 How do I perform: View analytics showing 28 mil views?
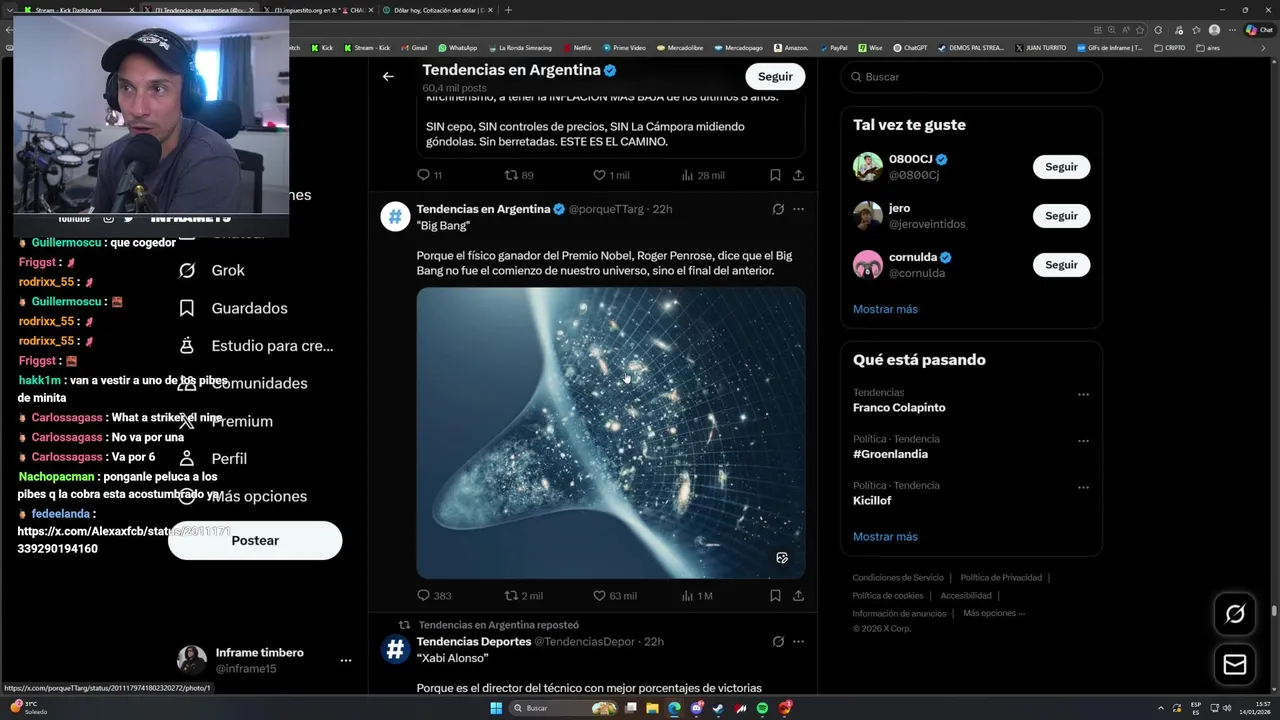click(702, 175)
